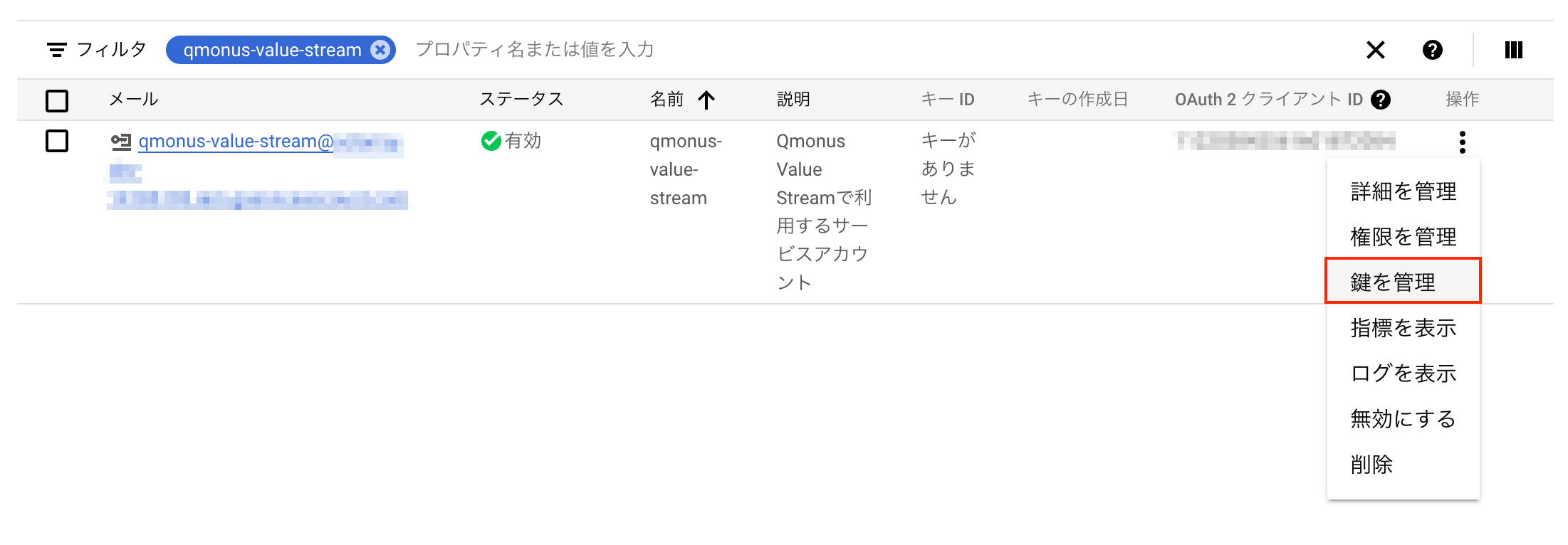Open filter help question mark icon

tap(1432, 50)
